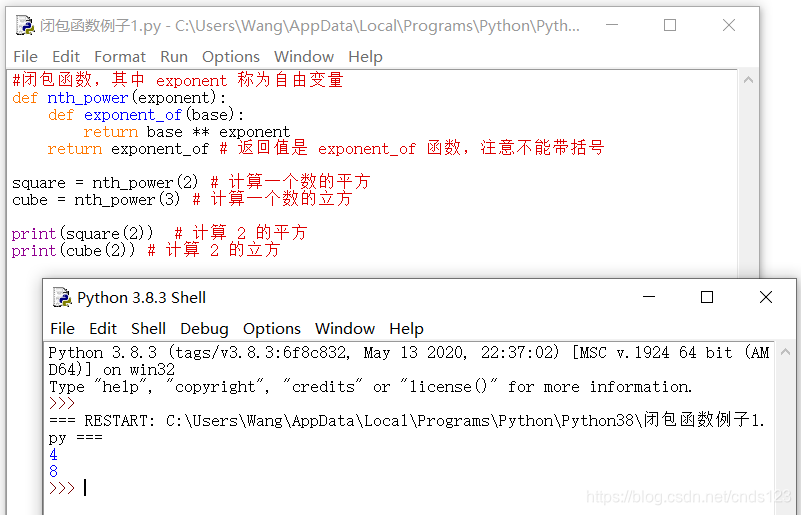Minimize the Python Shell window
This screenshot has width=801, height=515.
pyautogui.click(x=649, y=297)
